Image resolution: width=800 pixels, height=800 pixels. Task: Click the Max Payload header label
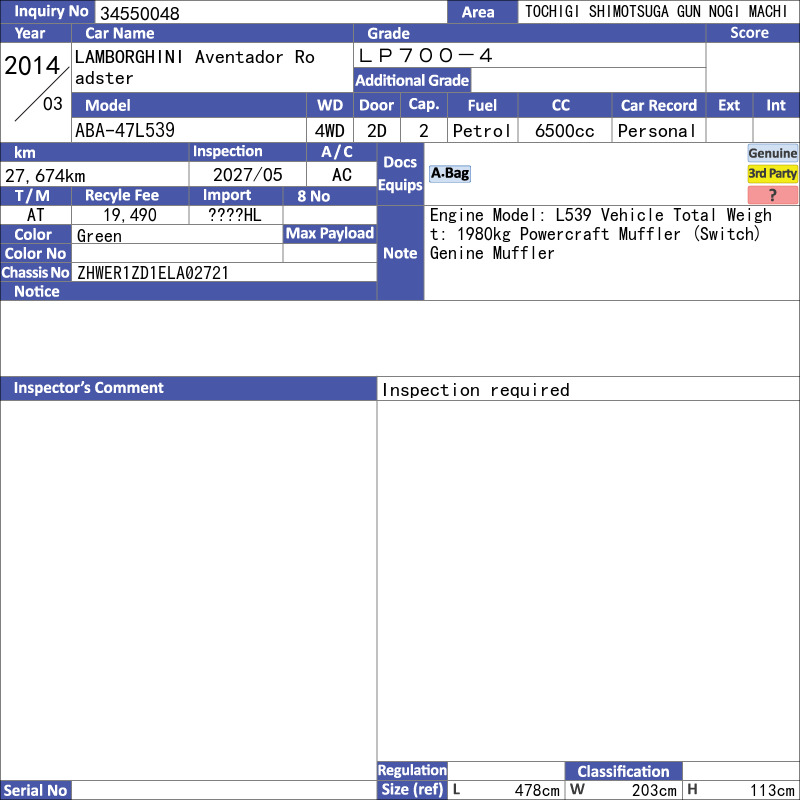click(330, 233)
